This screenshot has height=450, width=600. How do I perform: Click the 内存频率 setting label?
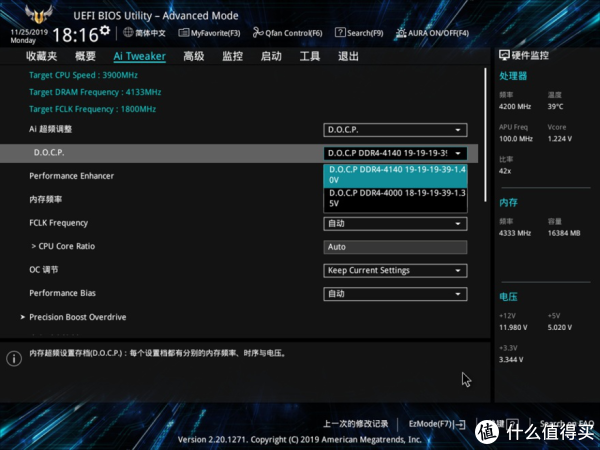tap(46, 199)
